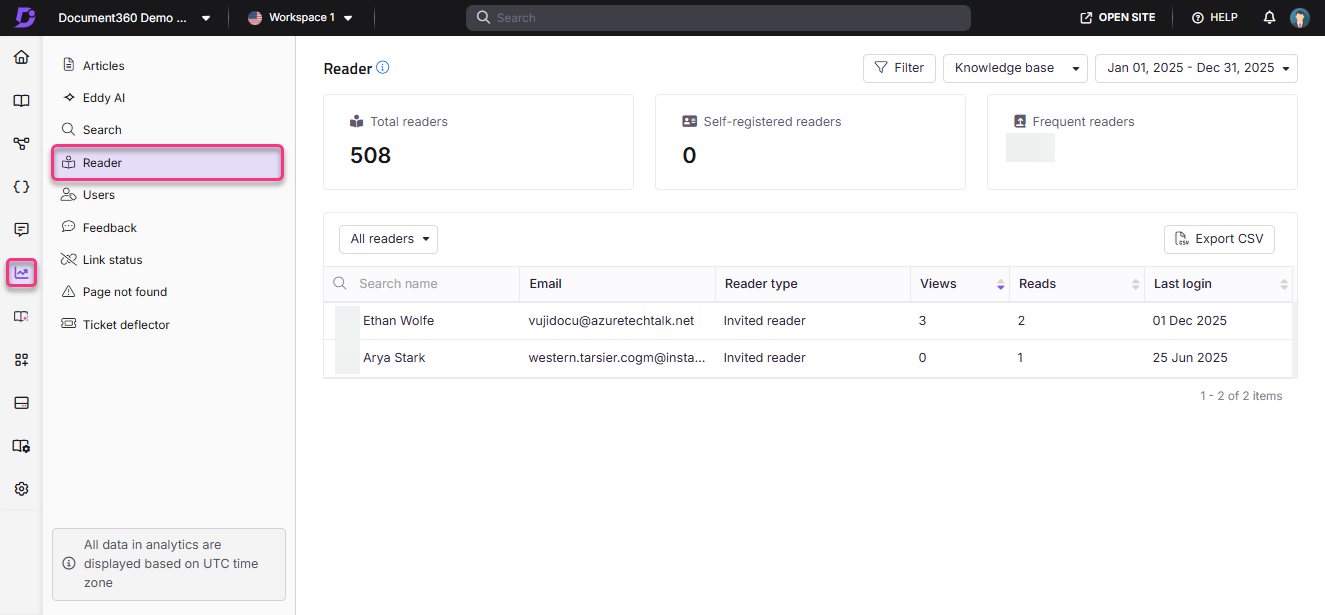Open the Knowledge base selector dropdown
The width and height of the screenshot is (1325, 615).
click(x=1015, y=68)
